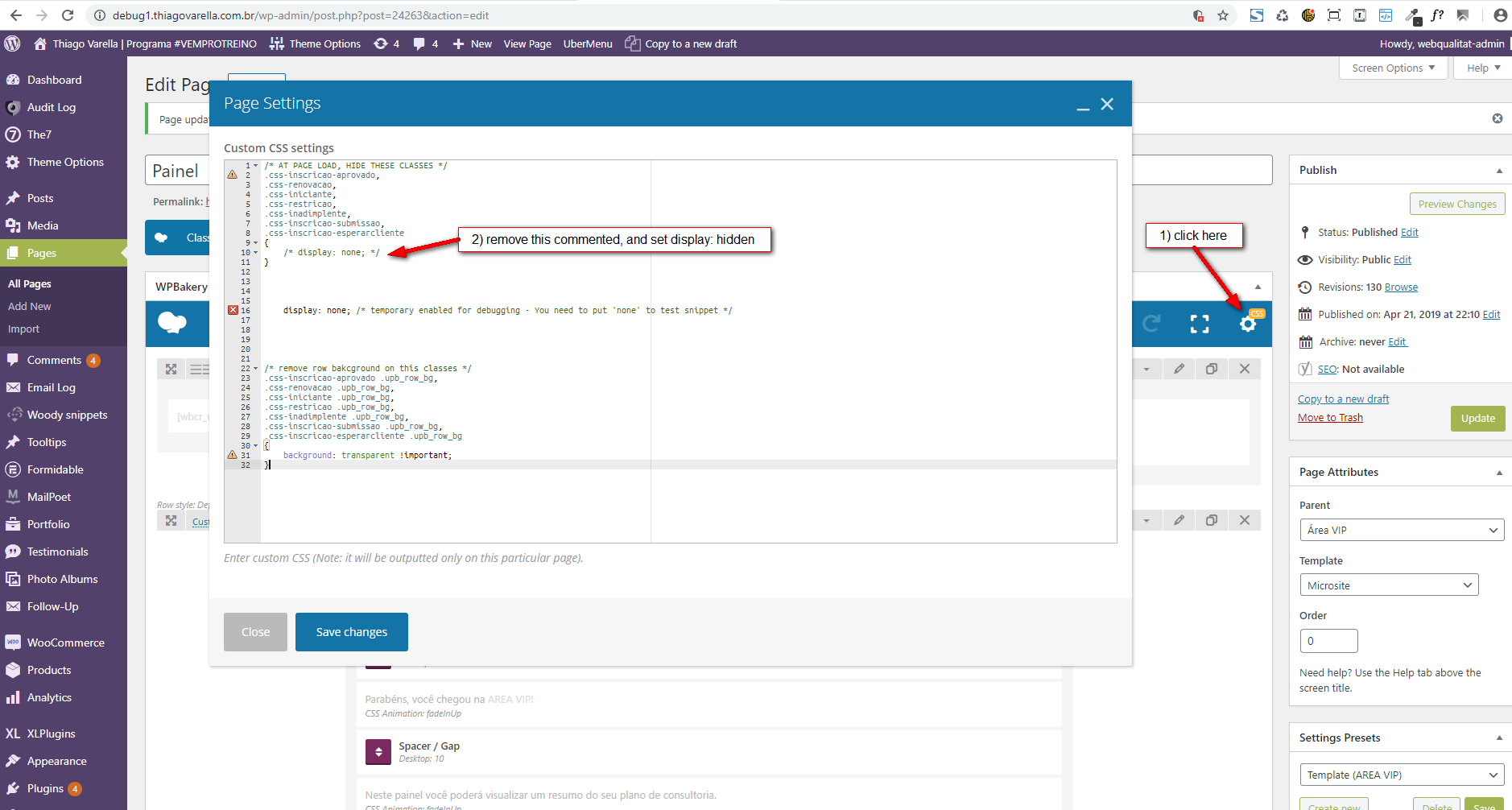Click the updates icon showing 4
This screenshot has height=810, width=1512.
tap(386, 43)
